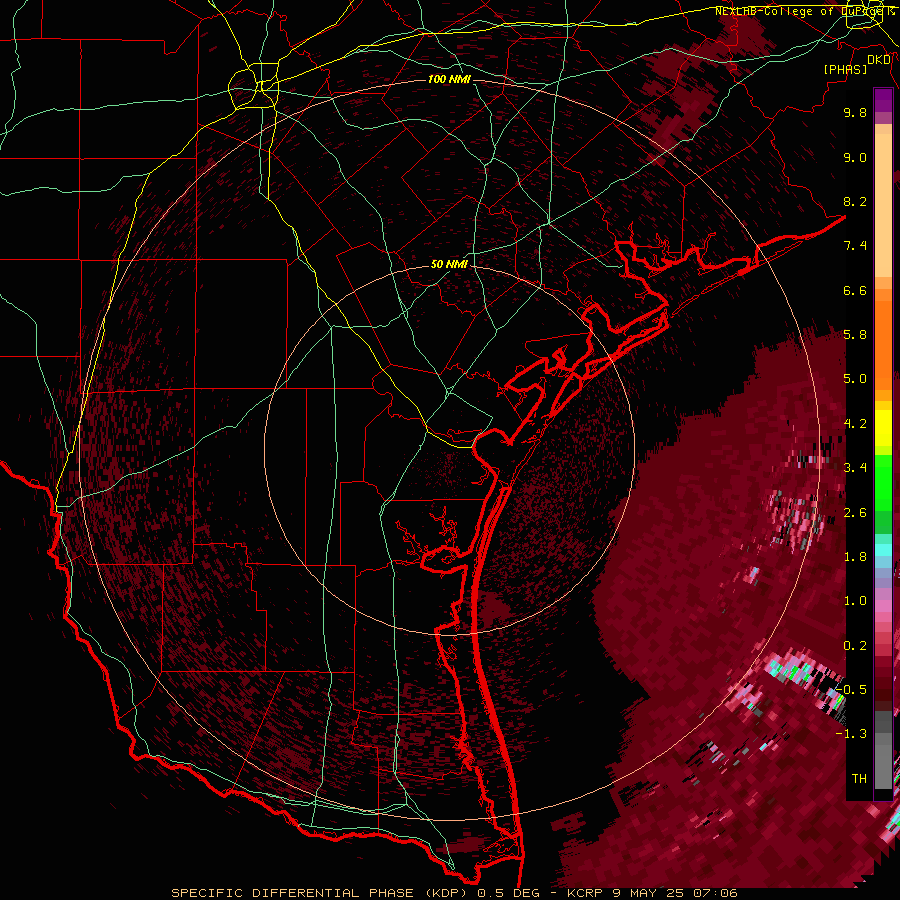Click the dark orange band of the color bar
900x900 pixels.
[883, 344]
